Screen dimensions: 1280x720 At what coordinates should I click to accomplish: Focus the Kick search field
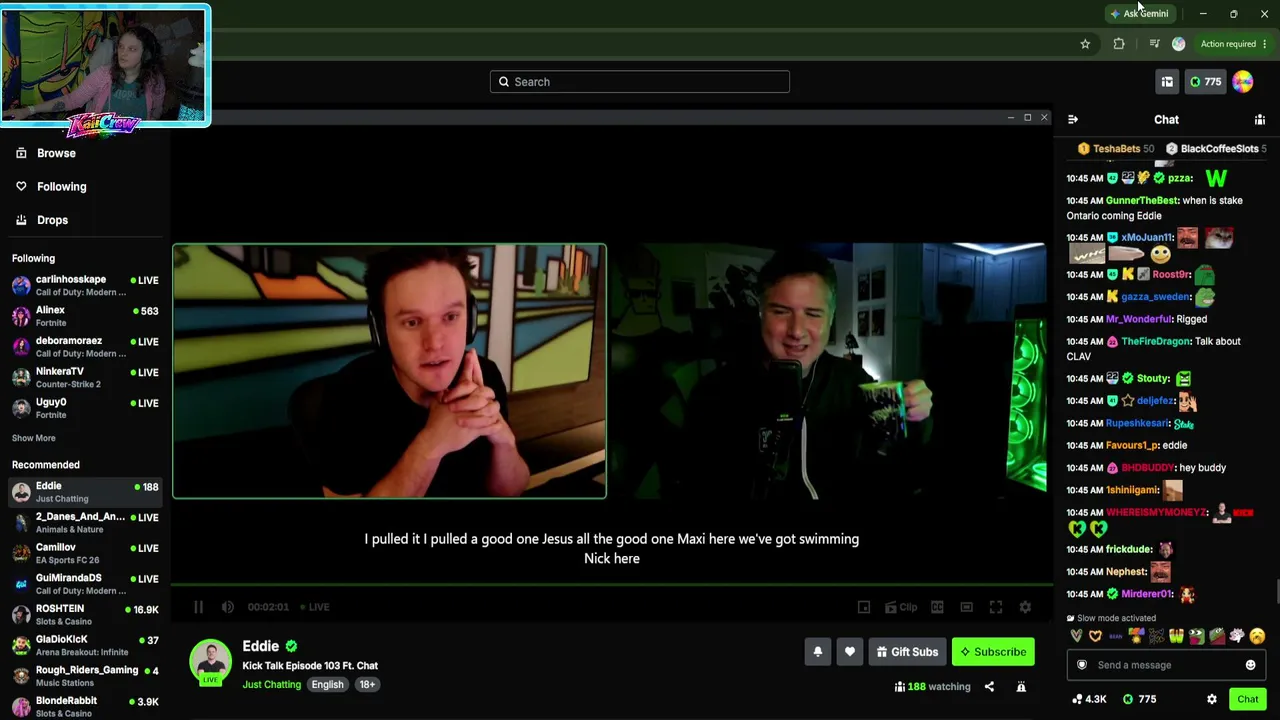coord(640,82)
